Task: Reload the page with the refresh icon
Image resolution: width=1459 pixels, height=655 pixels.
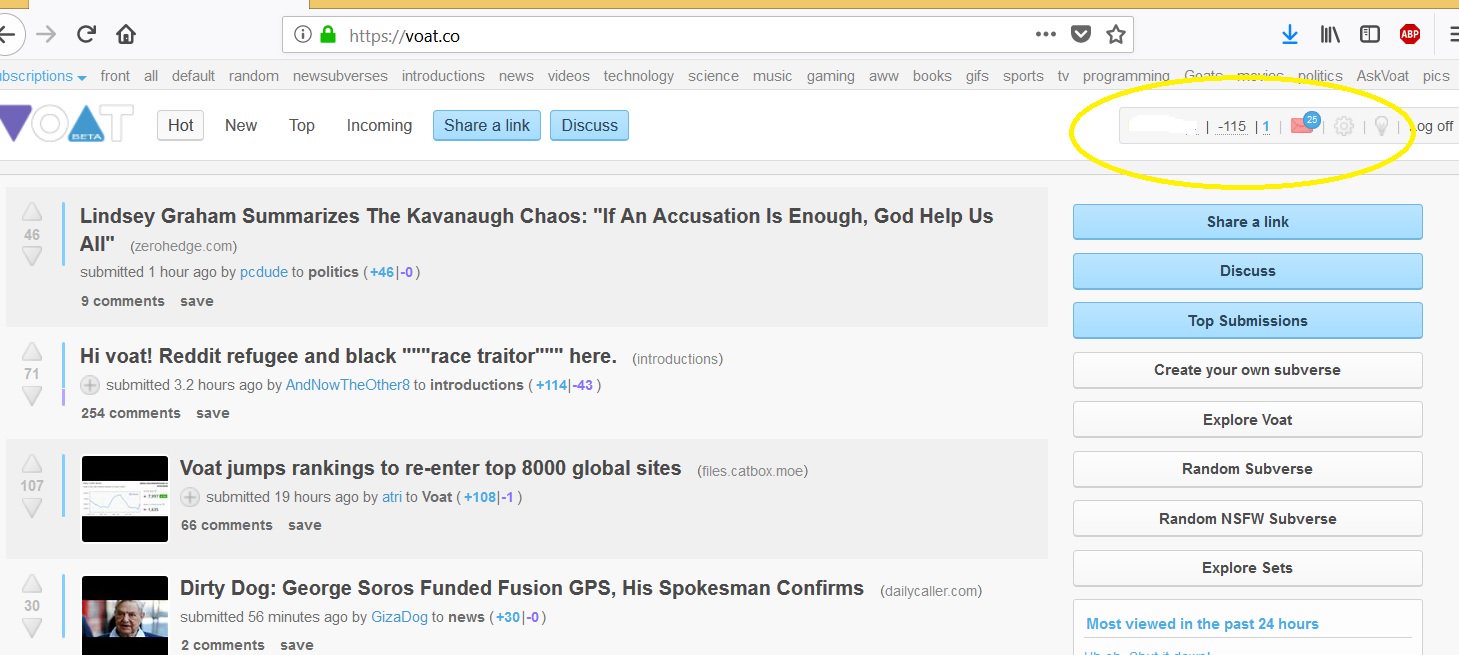Action: 86,34
